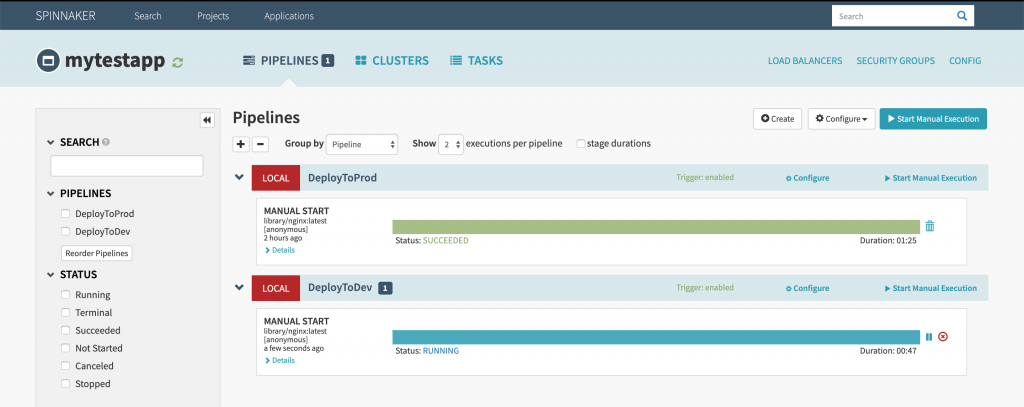
Task: Open the Applications menu in top nav
Action: (x=288, y=16)
